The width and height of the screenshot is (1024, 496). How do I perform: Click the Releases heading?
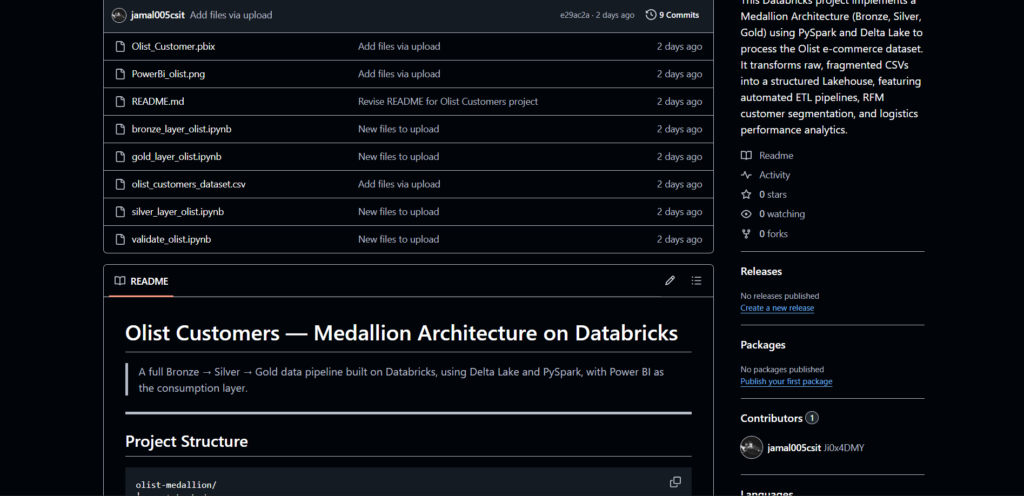761,271
